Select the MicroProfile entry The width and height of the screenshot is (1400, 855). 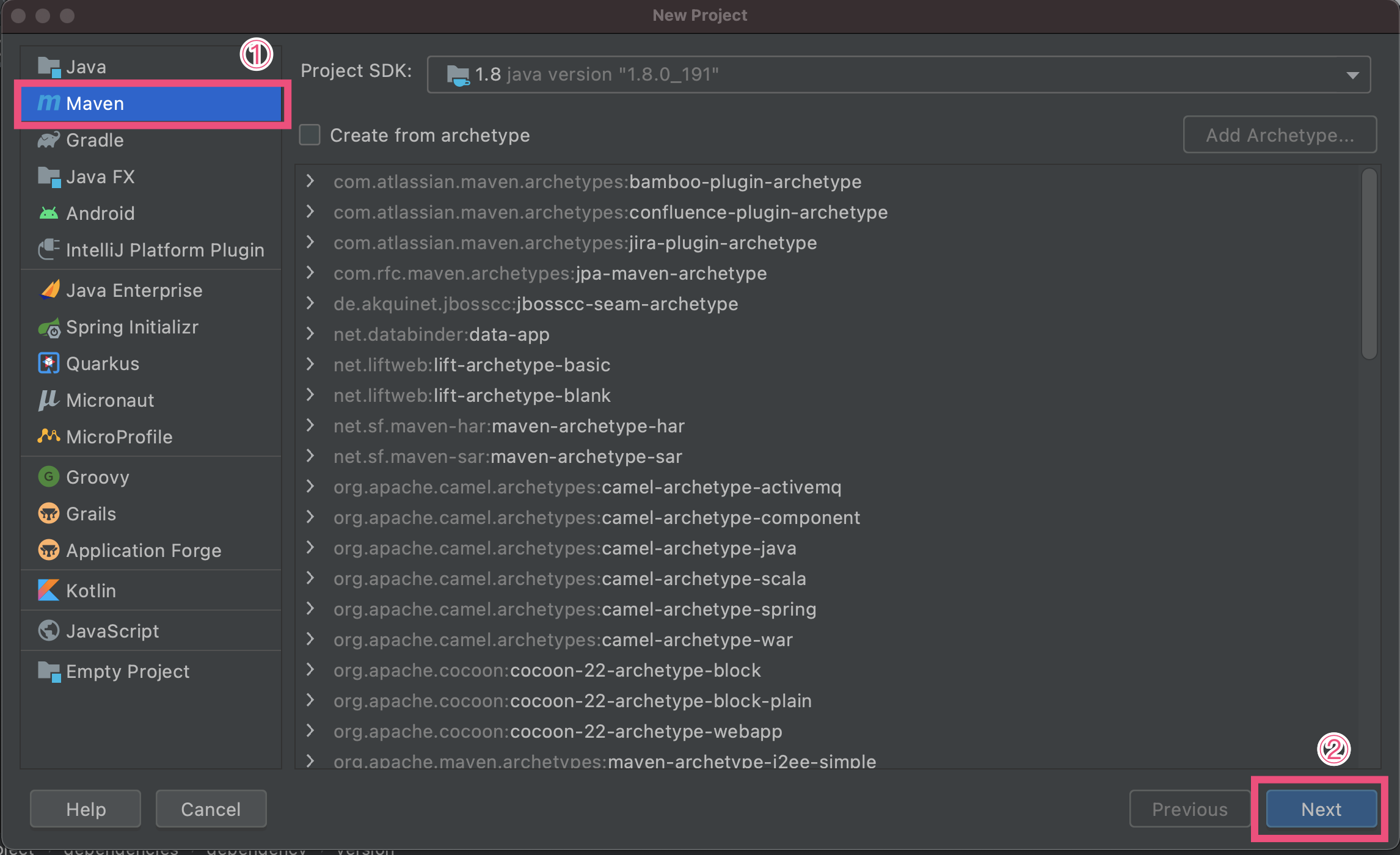click(119, 437)
